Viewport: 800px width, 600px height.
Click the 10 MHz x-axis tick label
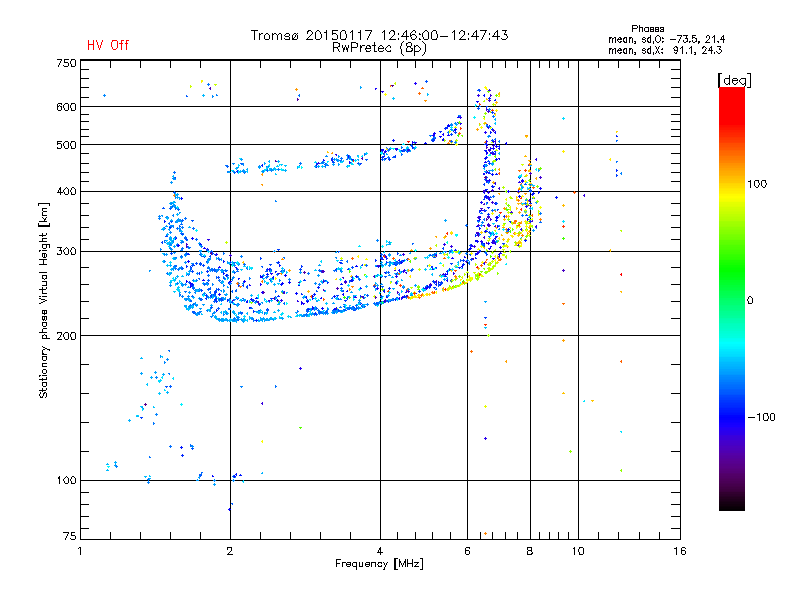click(578, 551)
